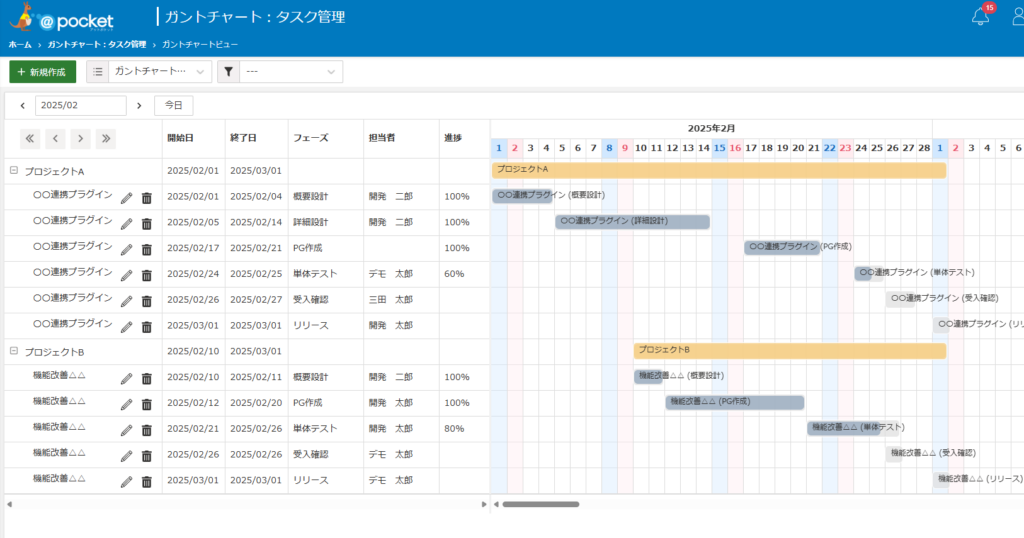The width and height of the screenshot is (1024, 538).
Task: Go to ホーム breadcrumb link
Action: point(19,45)
